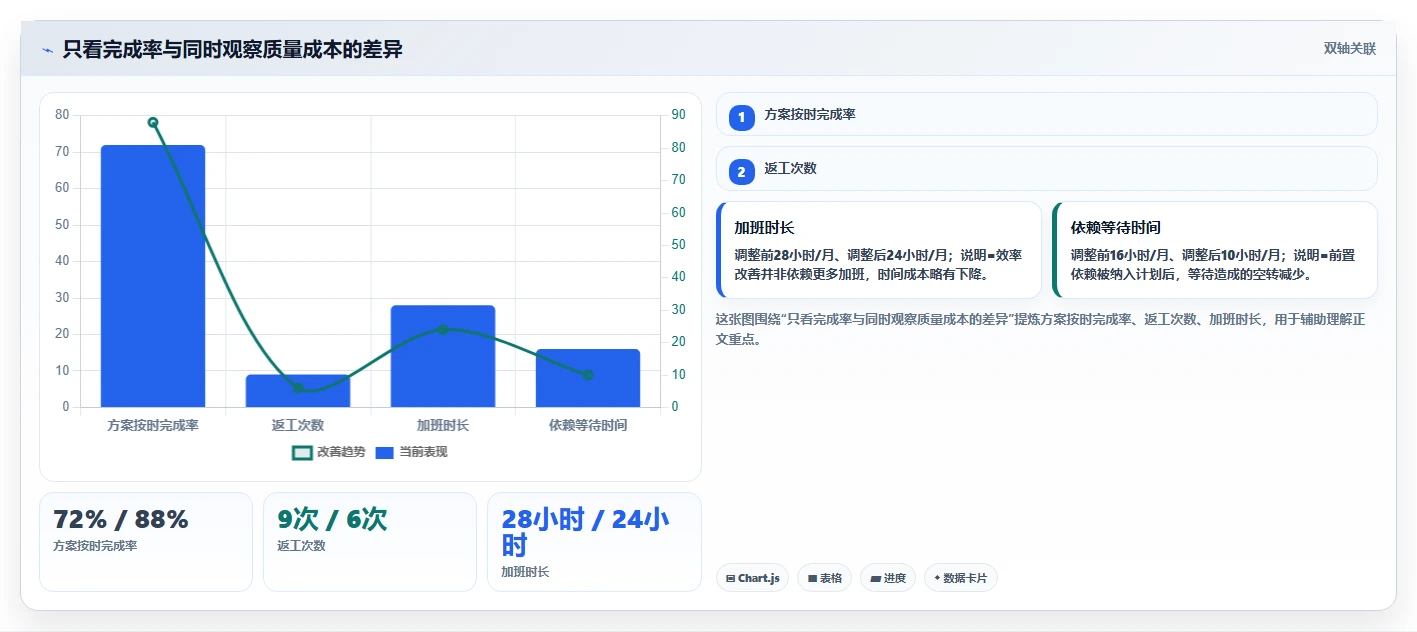Click the 双轴关联 label
The height and width of the screenshot is (632, 1417).
click(1350, 49)
